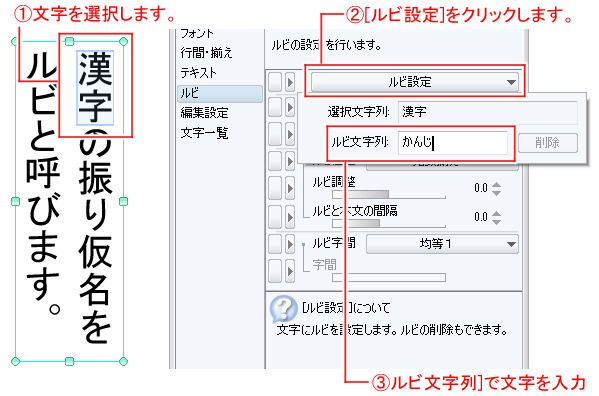Click into the ルビ文字列 input field
Viewport: 599px width, 396px height.
453,142
